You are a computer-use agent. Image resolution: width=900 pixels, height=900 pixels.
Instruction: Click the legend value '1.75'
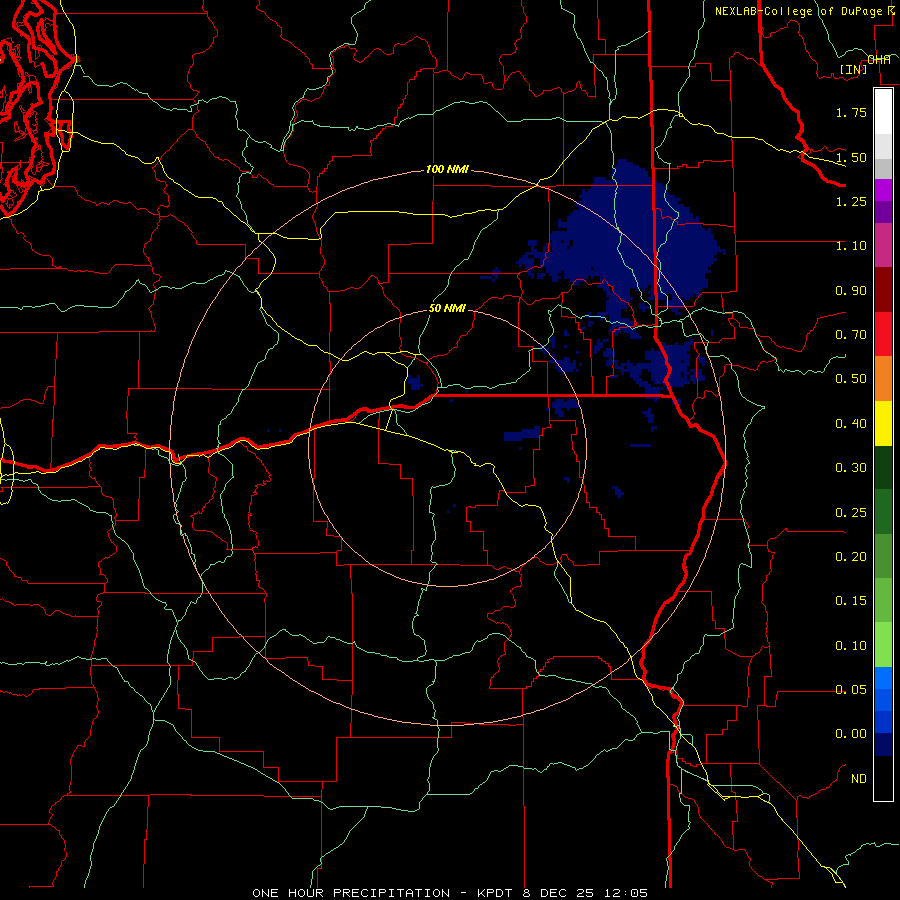pyautogui.click(x=851, y=112)
